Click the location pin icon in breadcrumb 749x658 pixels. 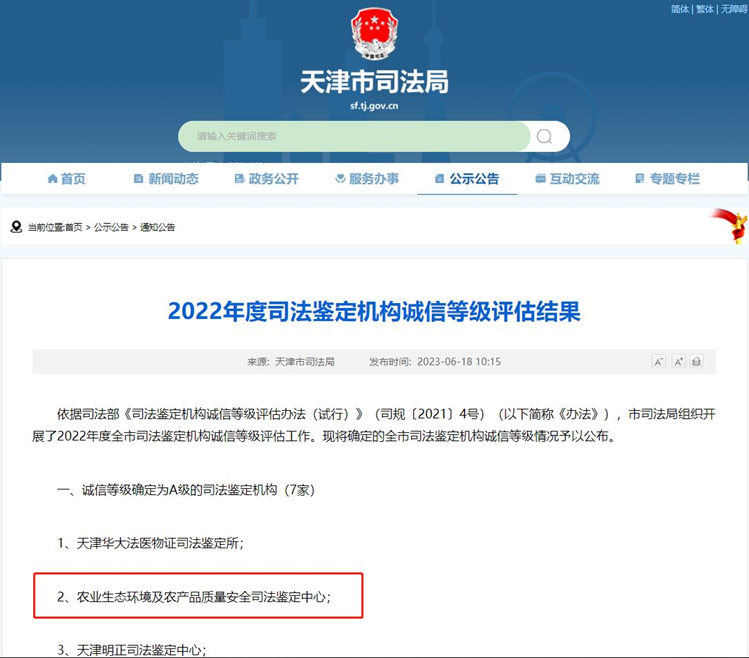pos(16,227)
